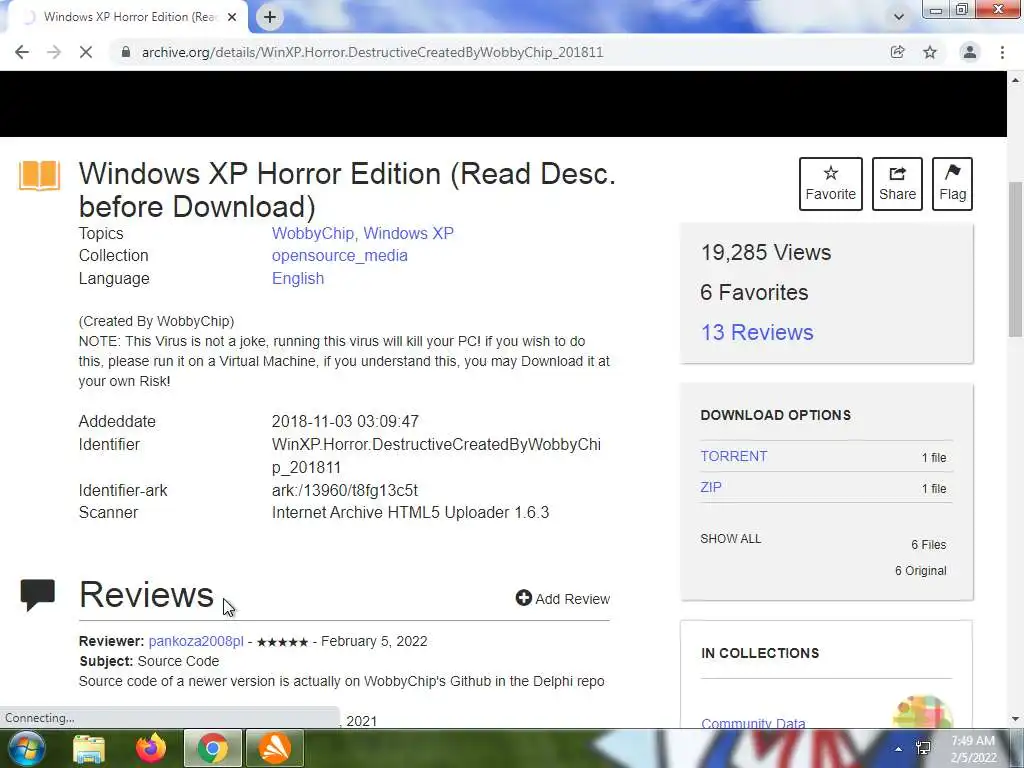Launch Firefox from the taskbar
This screenshot has height=768, width=1024.
coord(151,748)
